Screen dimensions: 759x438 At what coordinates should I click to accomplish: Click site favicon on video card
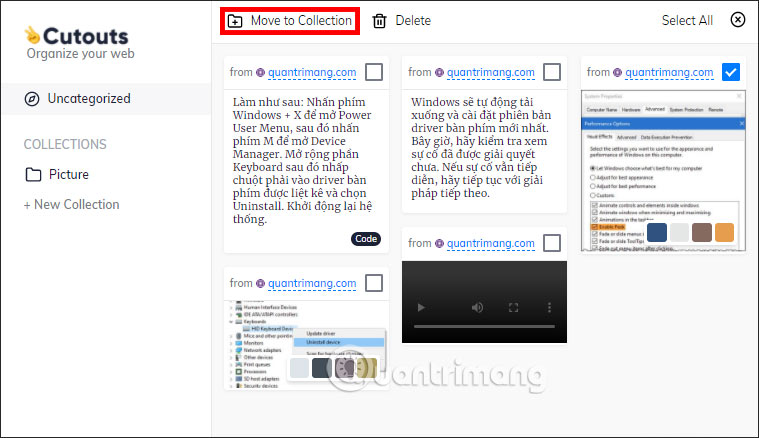click(x=439, y=243)
